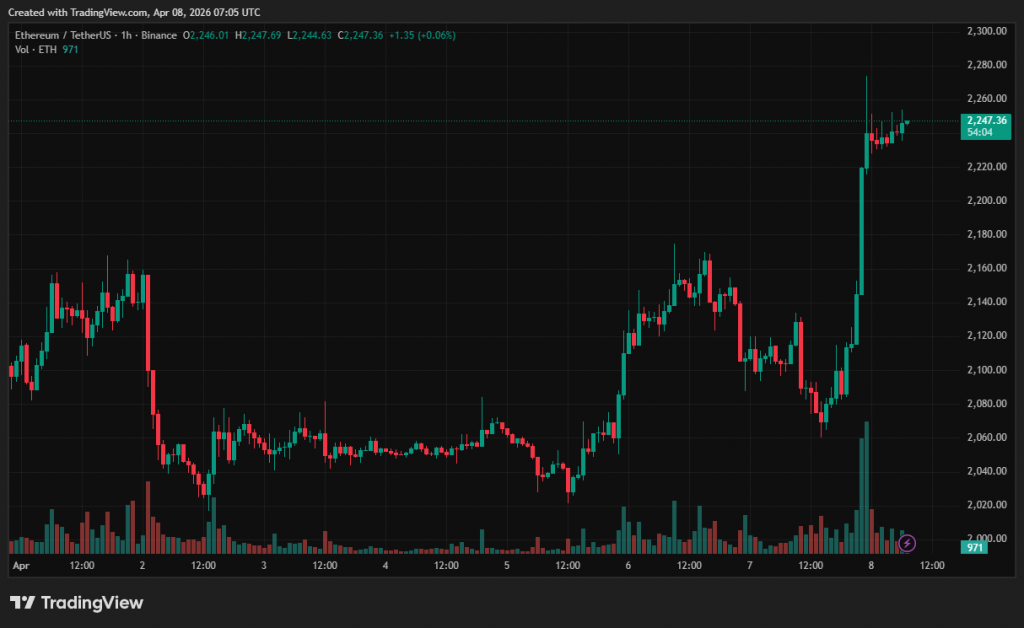The width and height of the screenshot is (1024, 628).
Task: Click the +1.35 (+0.06%) change value
Action: click(x=421, y=35)
